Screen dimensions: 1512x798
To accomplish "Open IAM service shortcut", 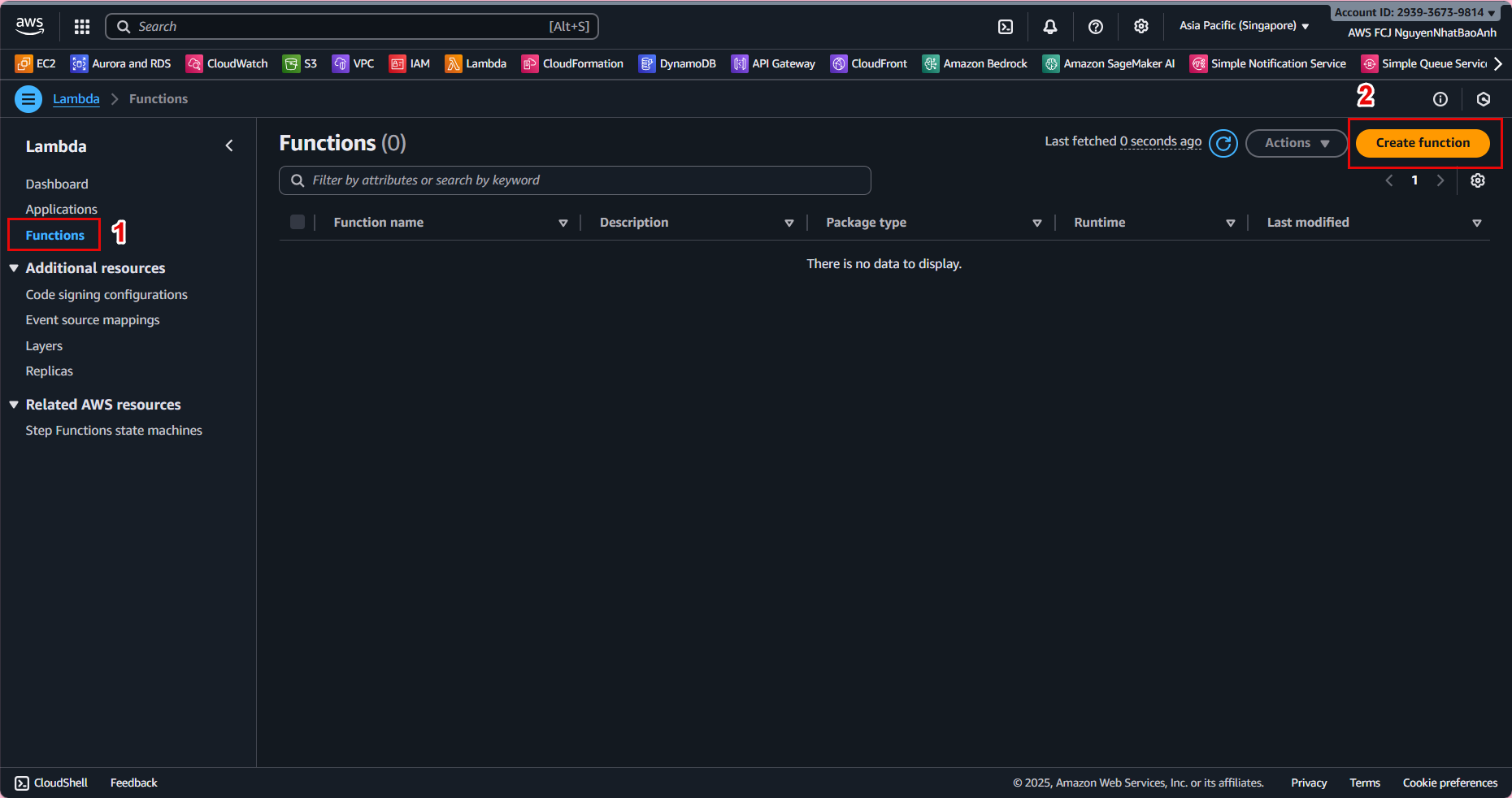I will [x=410, y=63].
